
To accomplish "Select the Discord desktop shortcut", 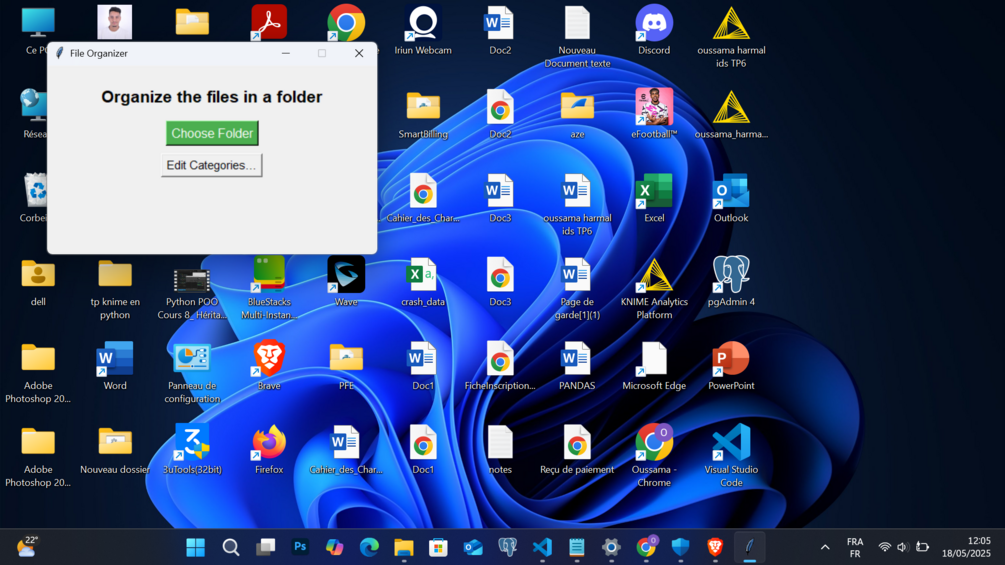I will click(x=654, y=31).
